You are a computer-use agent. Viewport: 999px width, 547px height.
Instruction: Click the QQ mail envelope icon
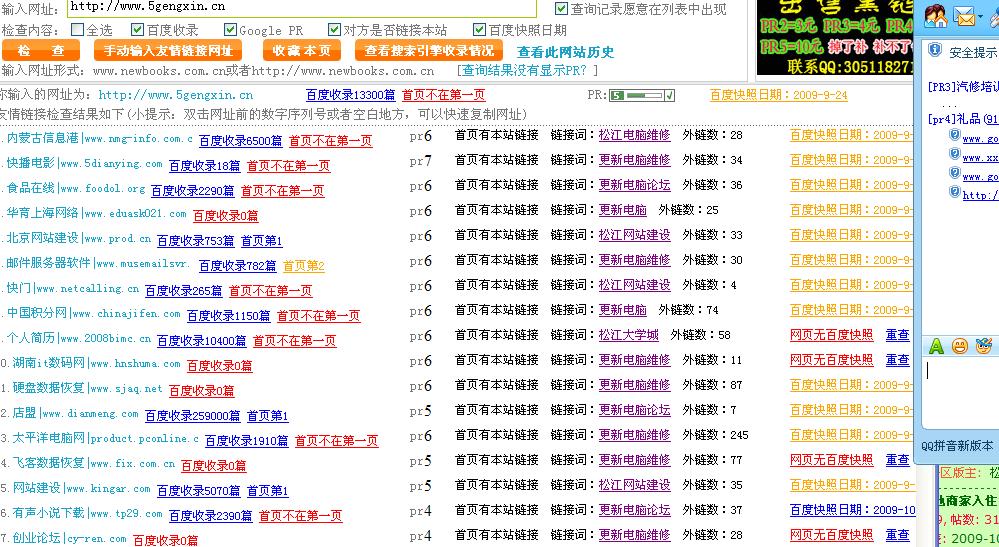pos(965,17)
